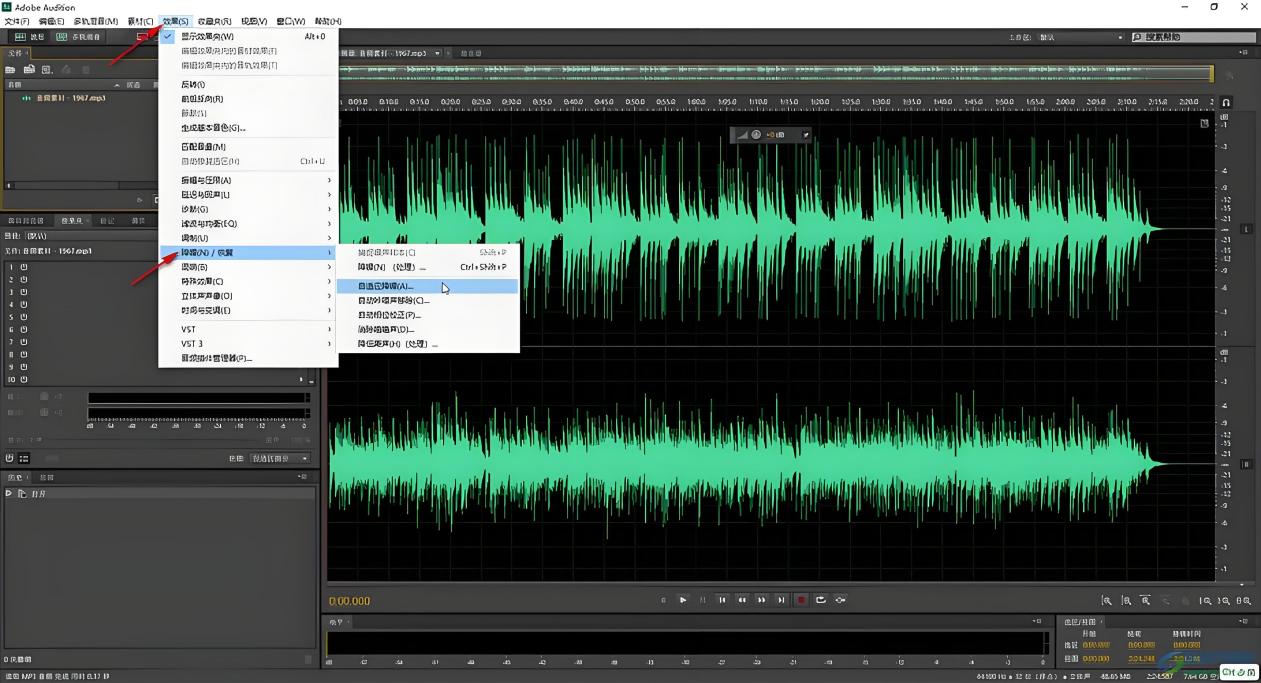Move playhead to previous marker (go to start)

[722, 600]
